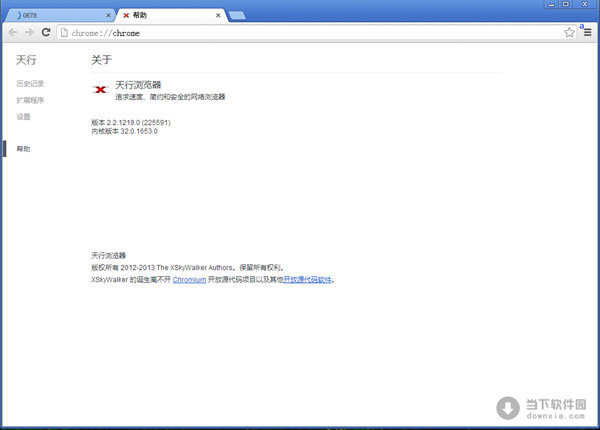Open 历史记录 in the sidebar

(30, 83)
